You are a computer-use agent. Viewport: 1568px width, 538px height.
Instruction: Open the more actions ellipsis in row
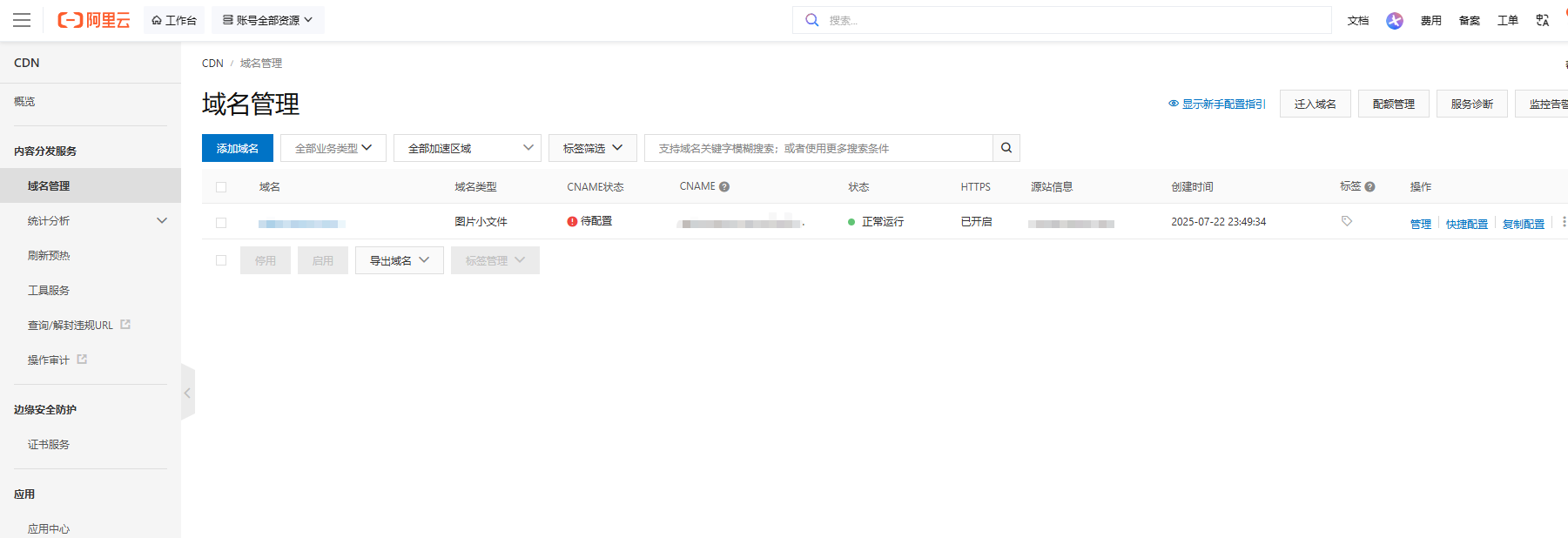pyautogui.click(x=1564, y=222)
